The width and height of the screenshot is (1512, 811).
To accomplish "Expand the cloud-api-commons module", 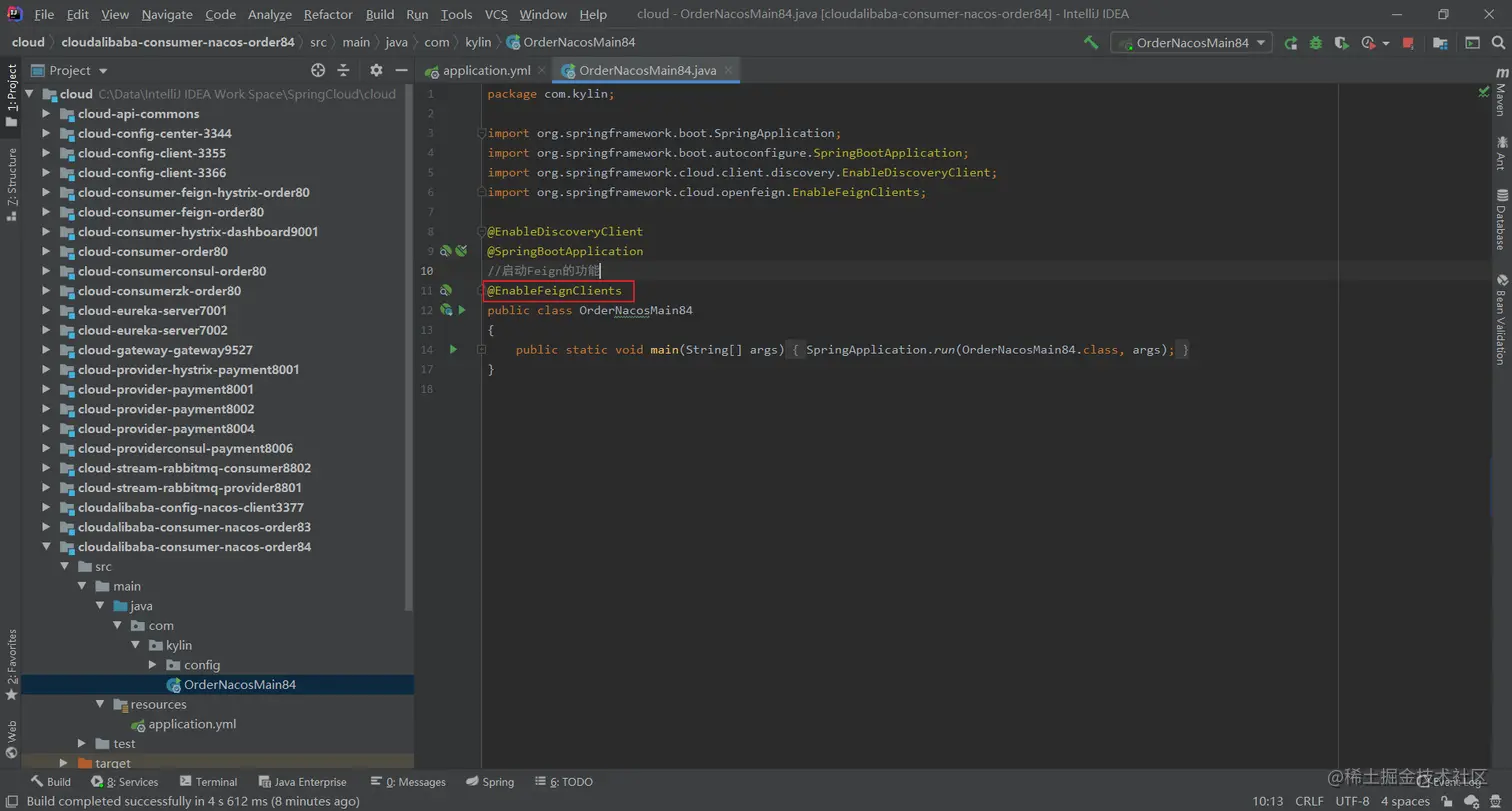I will click(x=46, y=114).
